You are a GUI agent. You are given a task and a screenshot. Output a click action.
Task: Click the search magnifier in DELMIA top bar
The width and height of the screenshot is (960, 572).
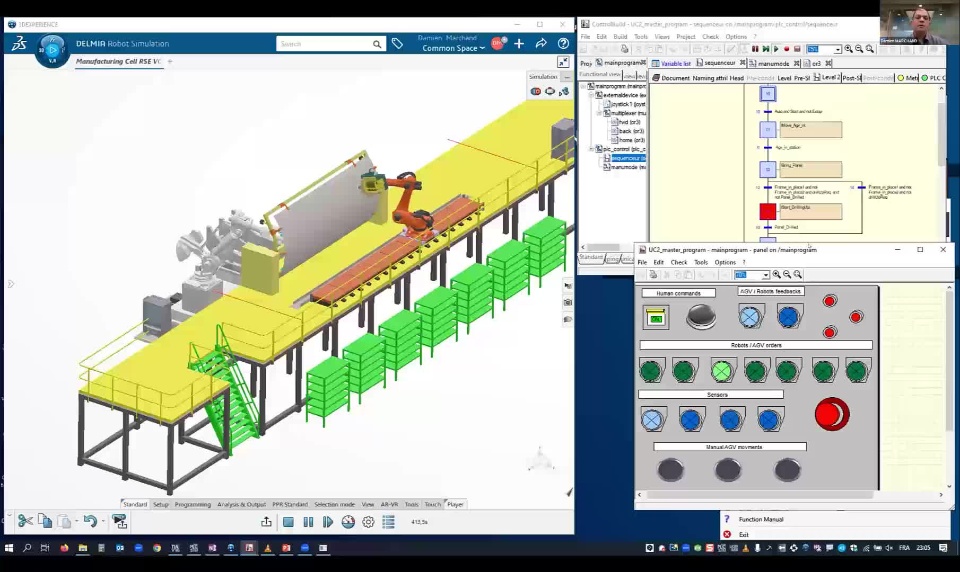coord(377,44)
